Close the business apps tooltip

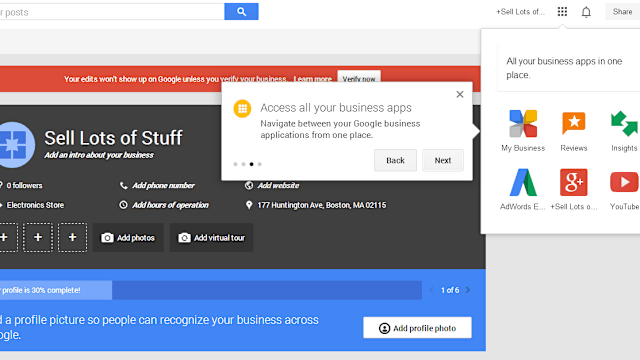pos(460,94)
